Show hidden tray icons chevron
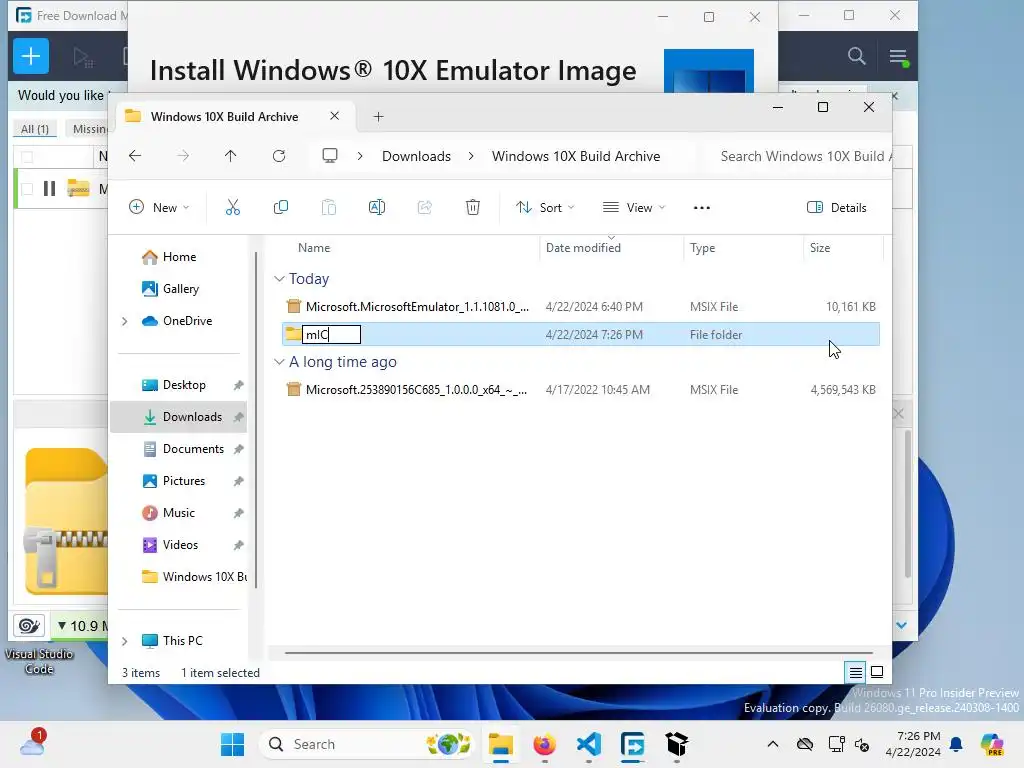 point(773,744)
